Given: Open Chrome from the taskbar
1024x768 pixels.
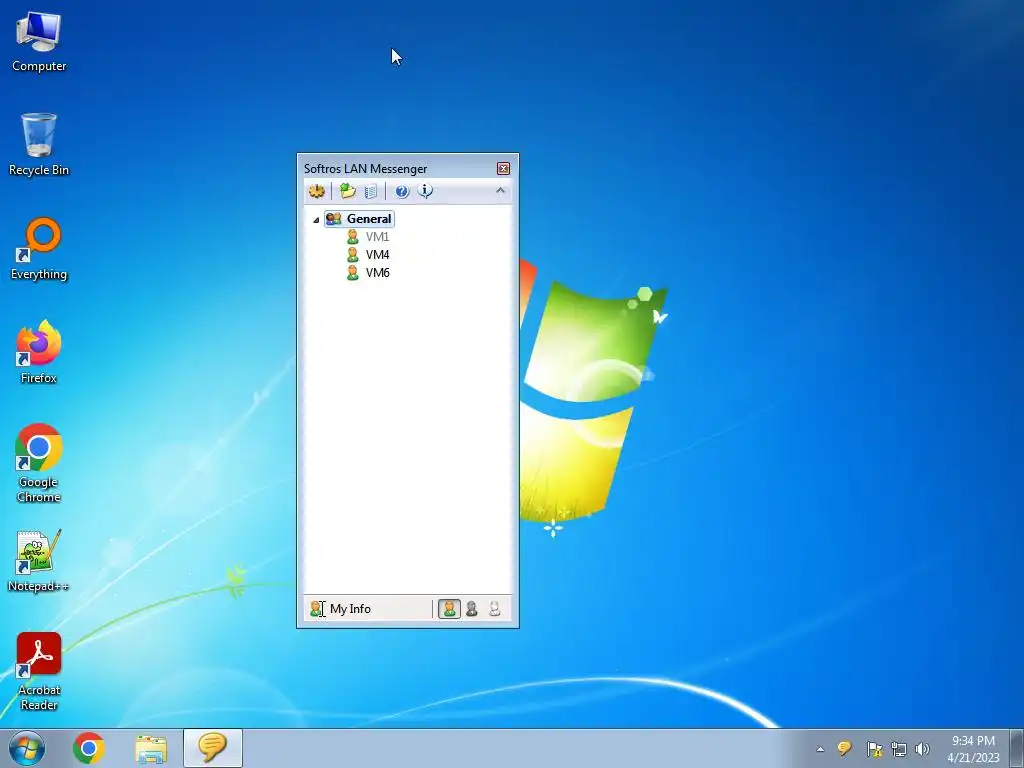Looking at the screenshot, I should [x=89, y=748].
